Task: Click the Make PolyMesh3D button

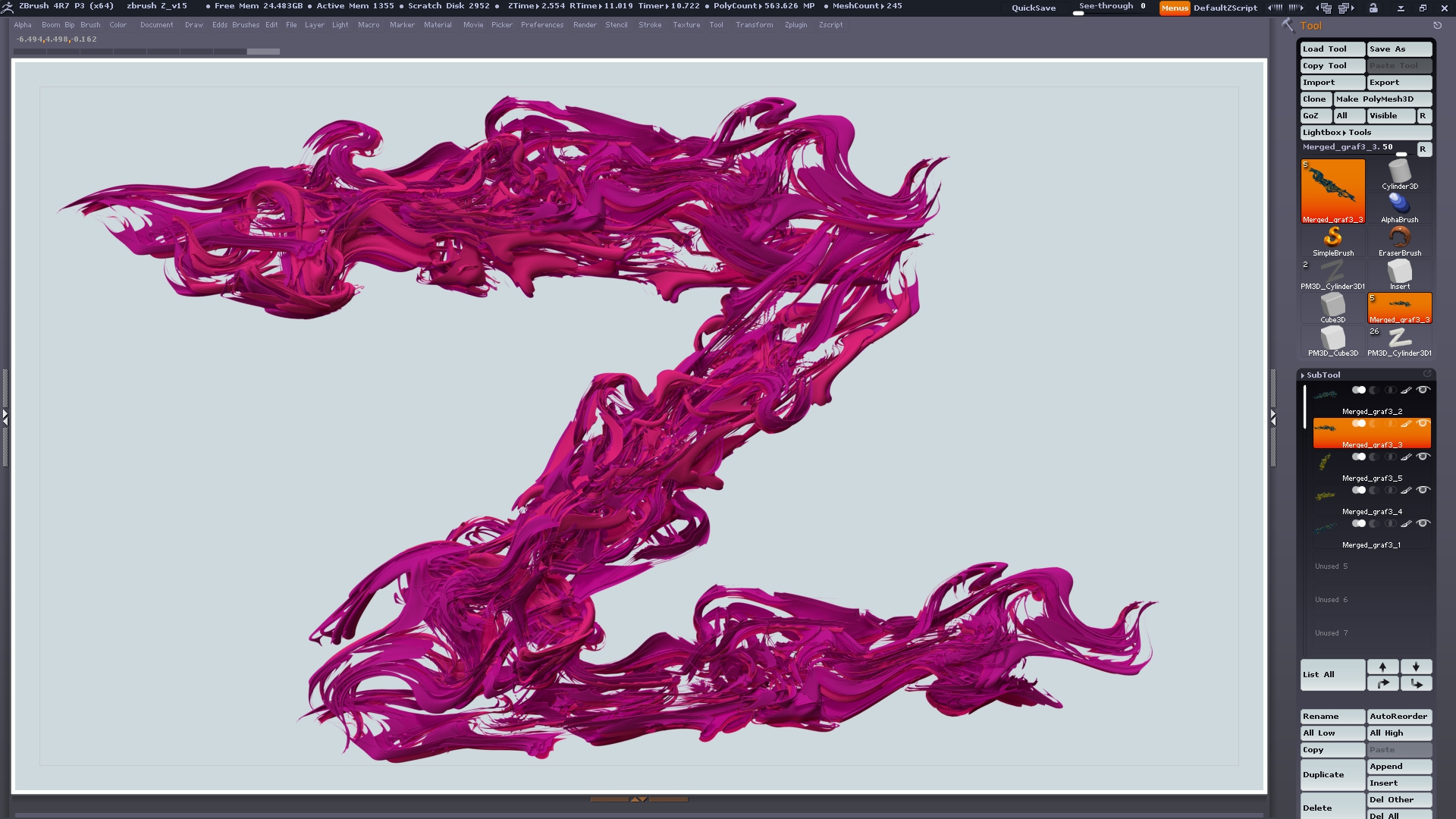Action: click(x=1382, y=99)
